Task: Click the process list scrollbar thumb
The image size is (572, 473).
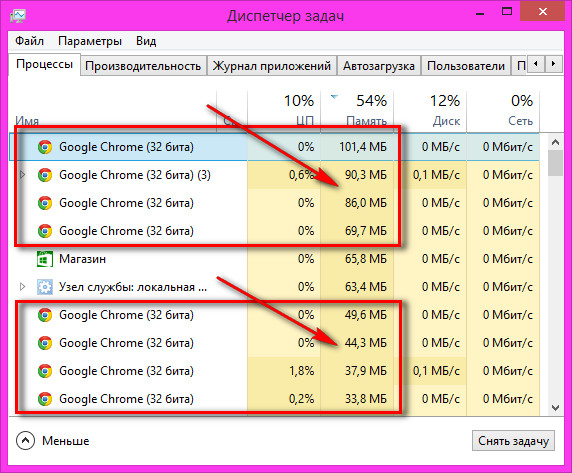Action: [555, 163]
